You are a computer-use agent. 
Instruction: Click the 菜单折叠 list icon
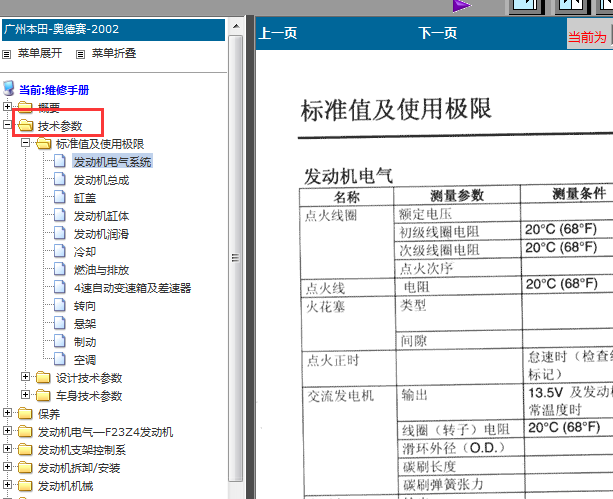(80, 54)
